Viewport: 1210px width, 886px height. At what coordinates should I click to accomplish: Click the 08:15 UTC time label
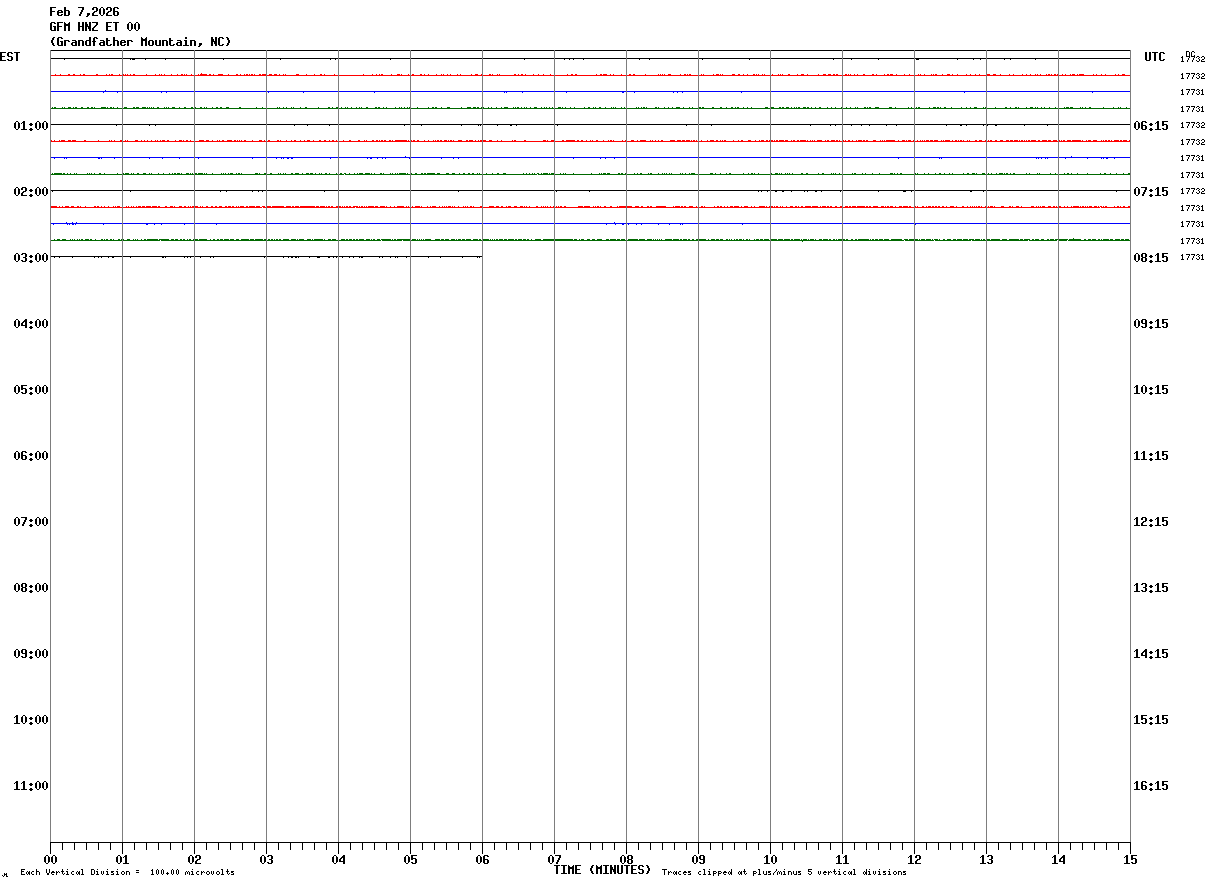click(x=1151, y=257)
